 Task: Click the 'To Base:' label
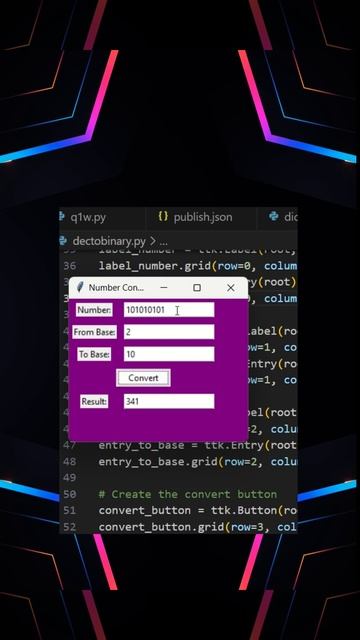pos(94,354)
